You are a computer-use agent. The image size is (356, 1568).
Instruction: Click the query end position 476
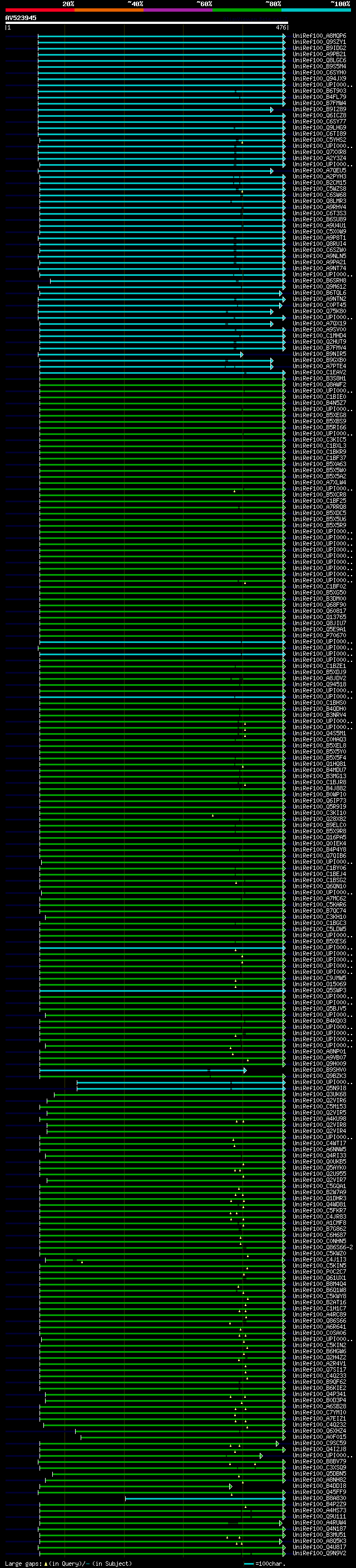[281, 27]
